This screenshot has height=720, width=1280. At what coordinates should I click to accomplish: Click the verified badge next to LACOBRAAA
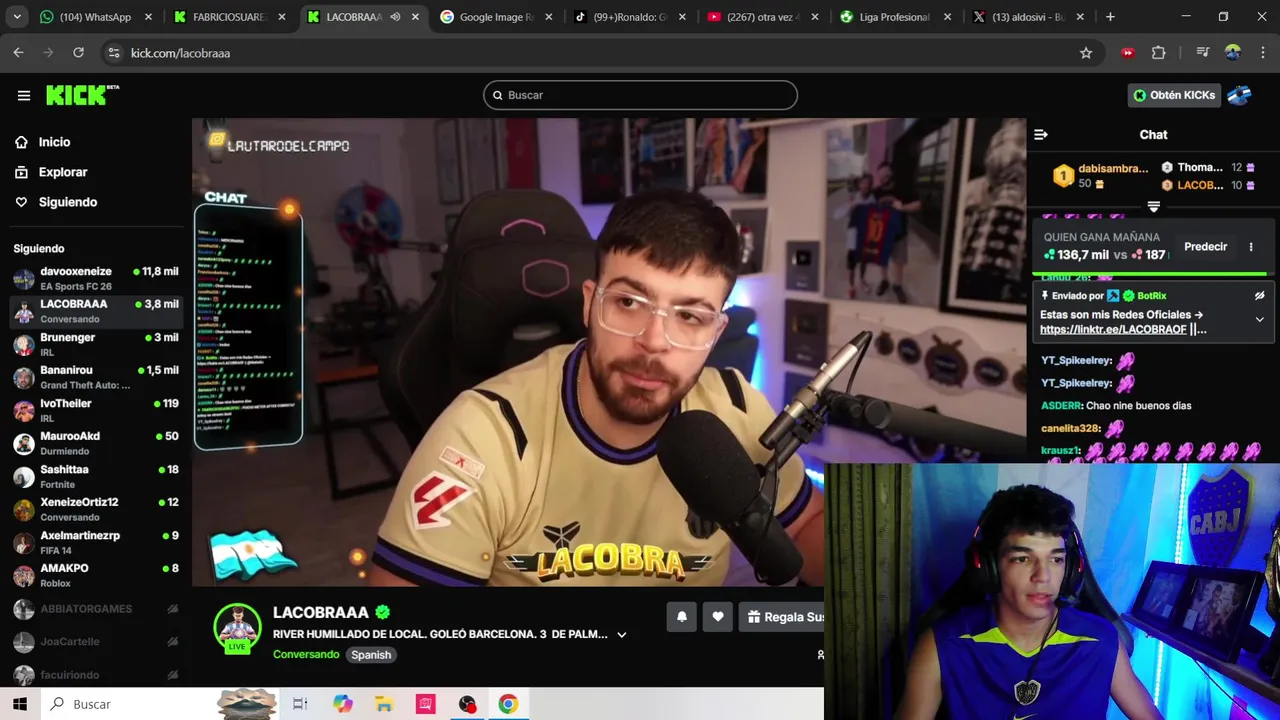(382, 612)
